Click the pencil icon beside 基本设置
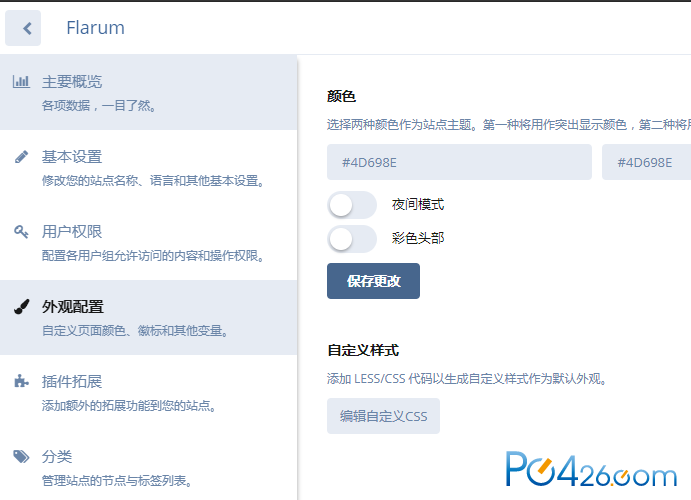 click(x=21, y=157)
